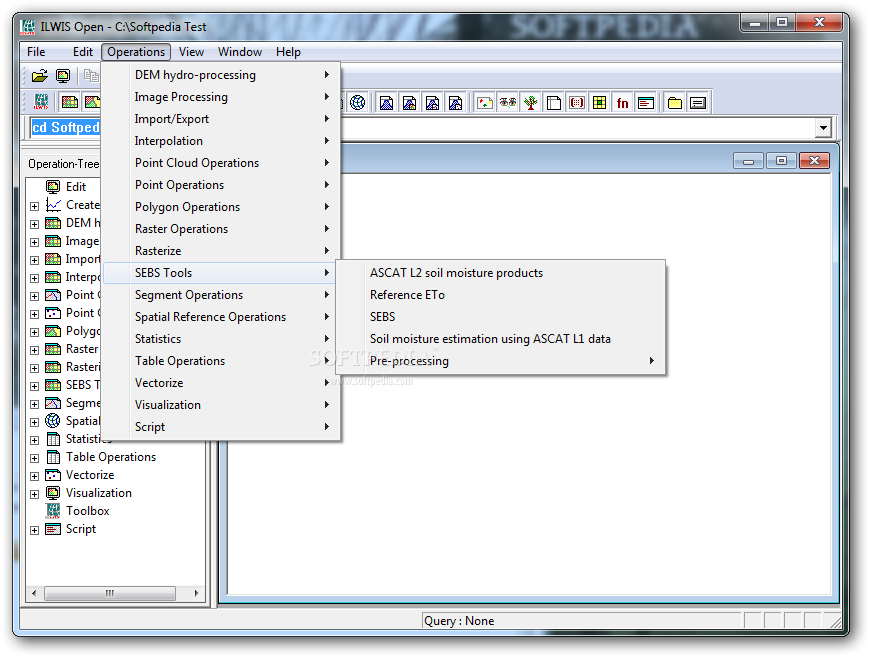
Task: Expand the DEM tree node
Action: pos(34,224)
